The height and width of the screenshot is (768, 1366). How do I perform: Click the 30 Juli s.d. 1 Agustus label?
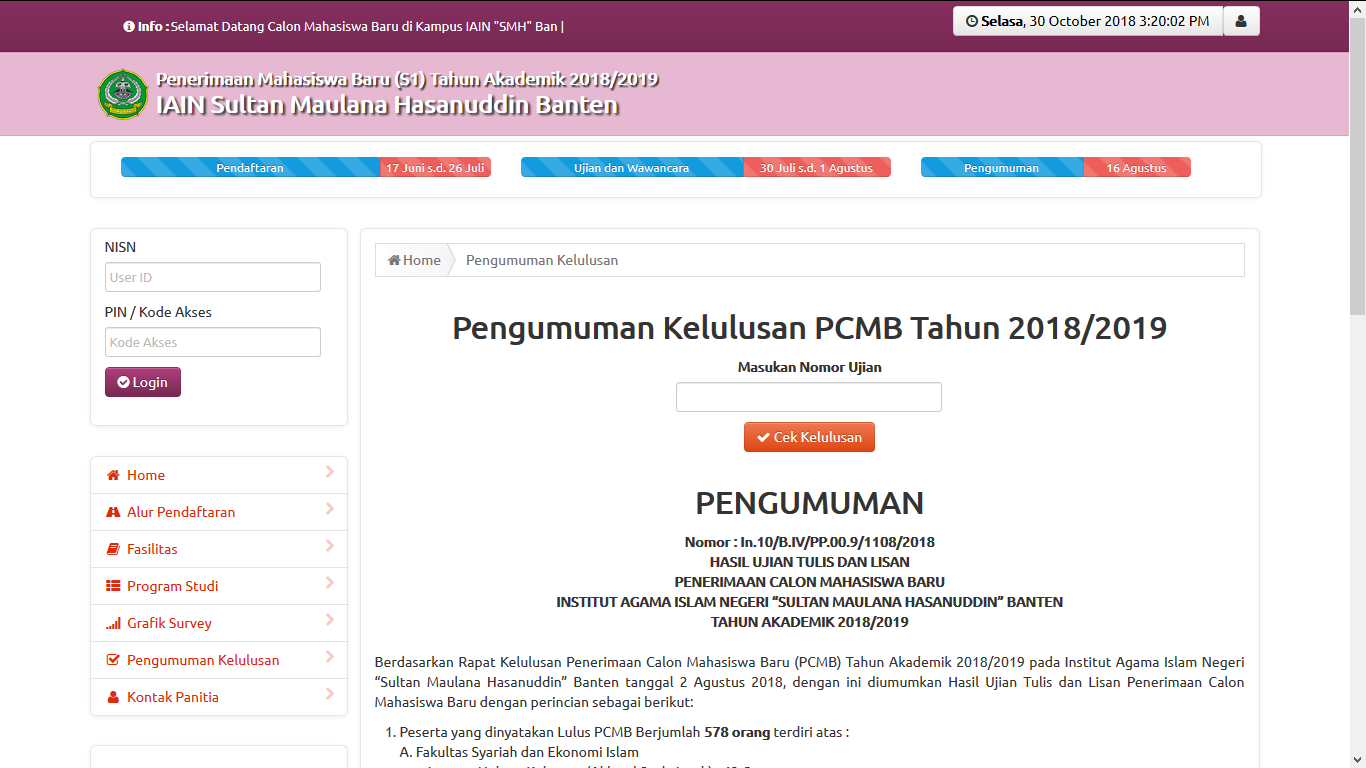pyautogui.click(x=817, y=168)
